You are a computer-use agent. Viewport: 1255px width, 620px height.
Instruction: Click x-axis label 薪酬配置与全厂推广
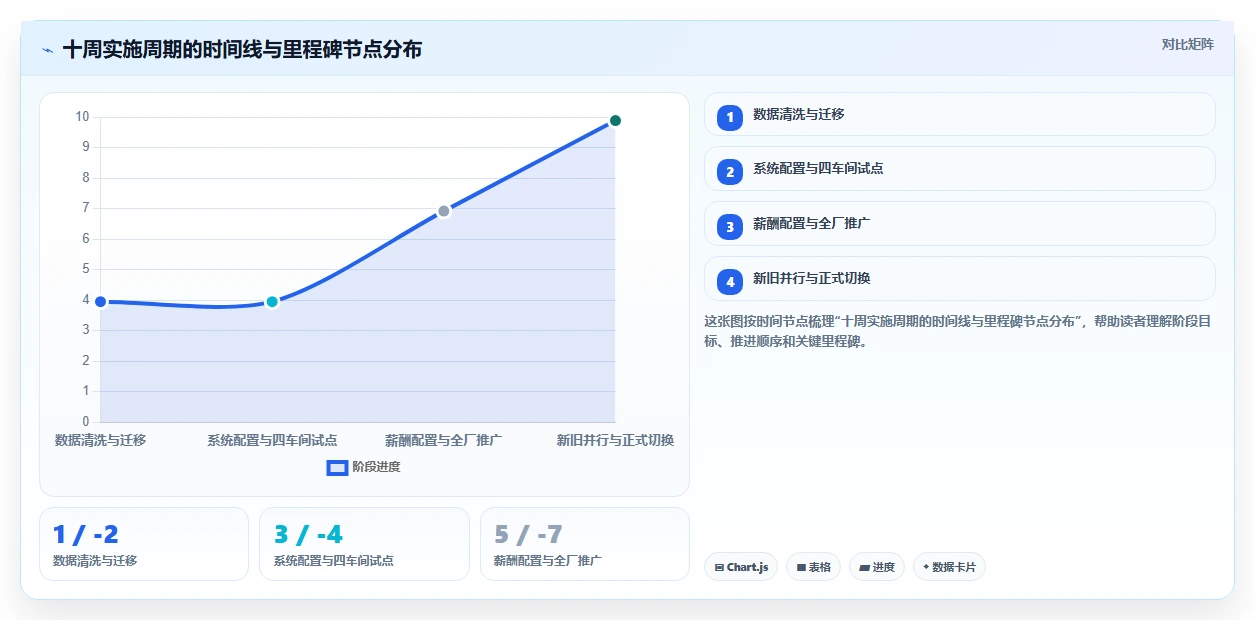point(444,440)
